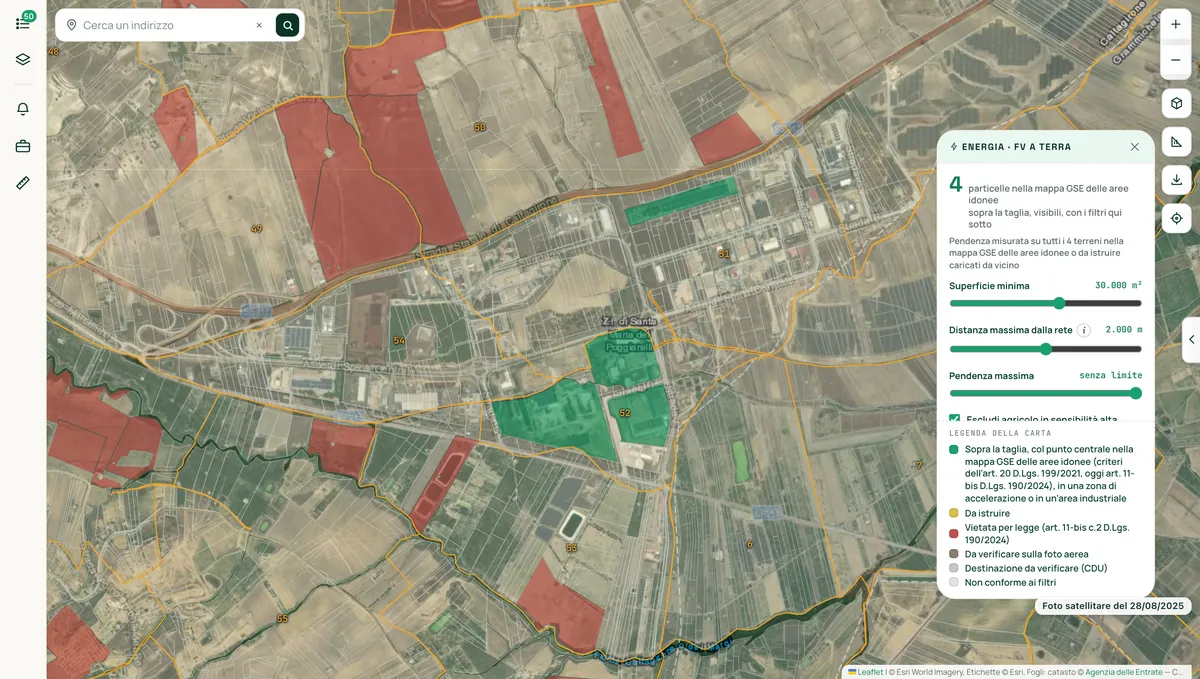Focus the Cerca un indirizzo search field
Image resolution: width=1200 pixels, height=679 pixels.
[165, 25]
